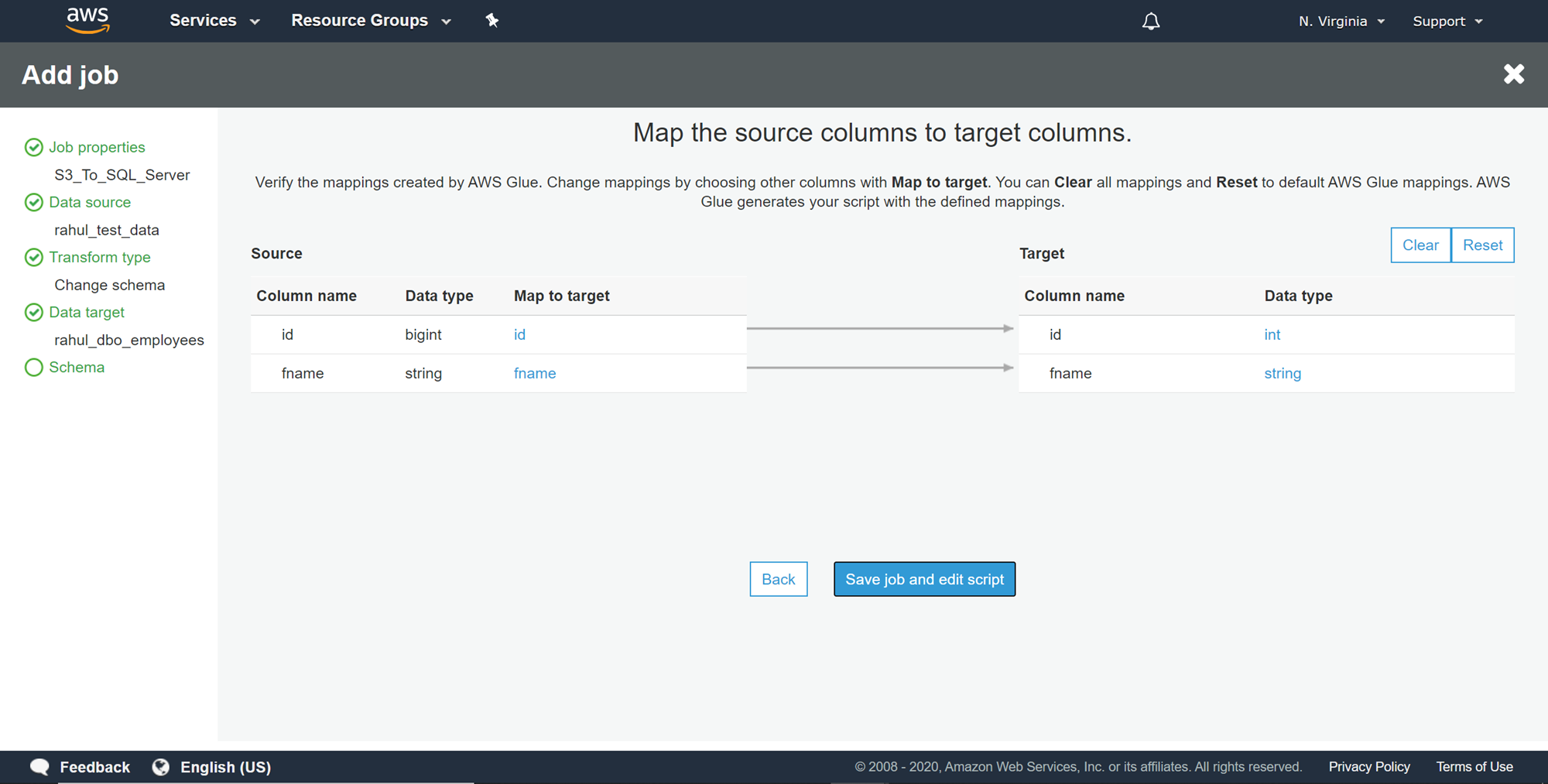This screenshot has width=1548, height=784.
Task: Click the AWS logo icon
Action: (87, 21)
